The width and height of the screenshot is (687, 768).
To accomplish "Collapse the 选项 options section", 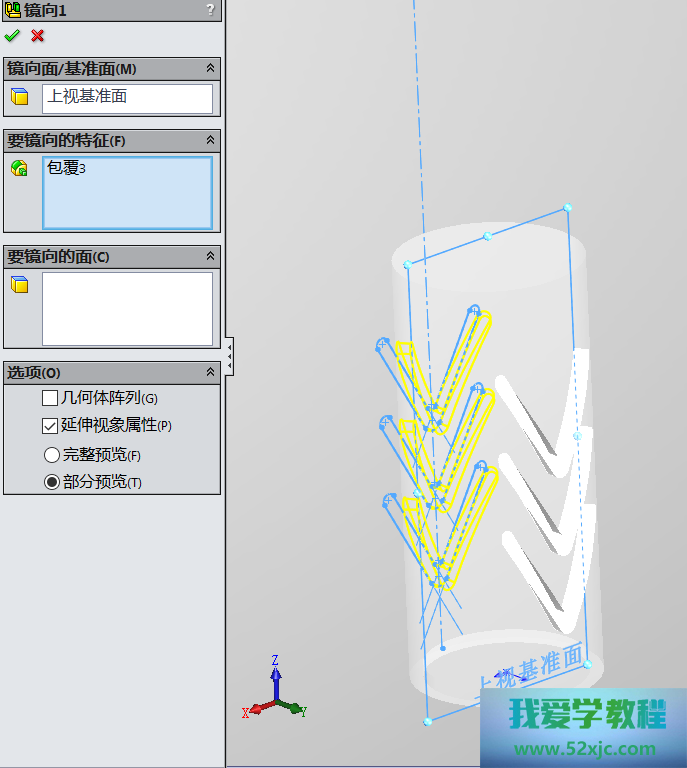I will click(x=210, y=372).
